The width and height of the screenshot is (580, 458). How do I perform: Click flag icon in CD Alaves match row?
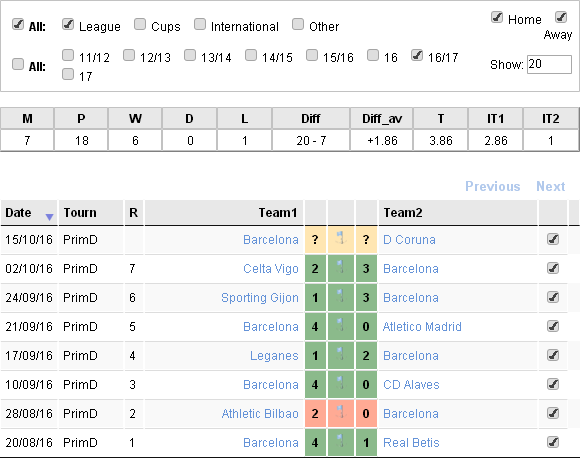340,384
